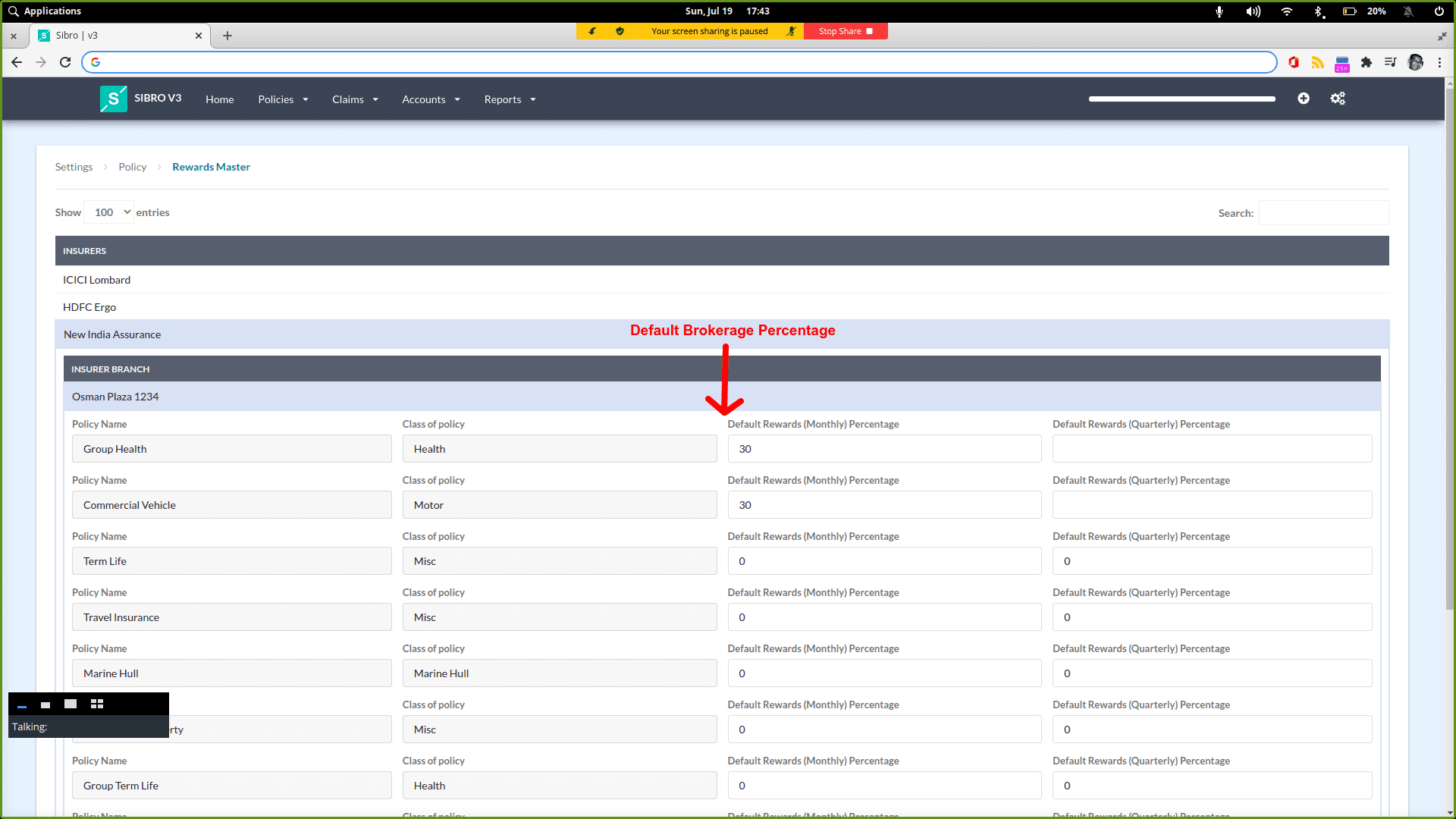Click the RSS feed extension icon

1318,62
